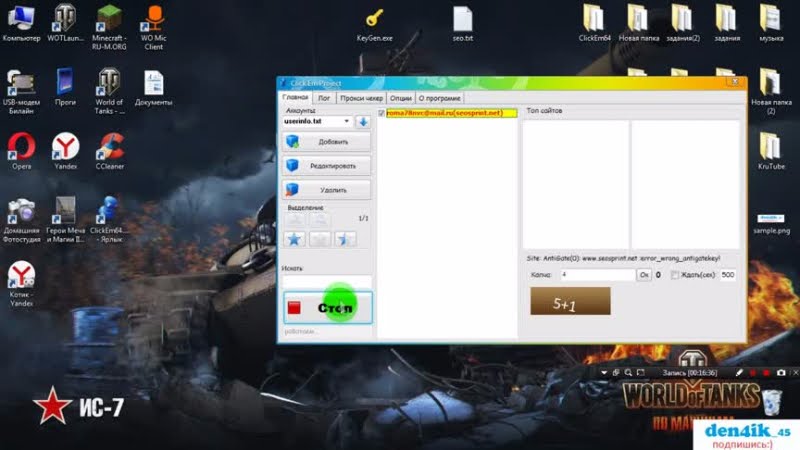Open the Recycle Bin on desktop

click(x=771, y=402)
